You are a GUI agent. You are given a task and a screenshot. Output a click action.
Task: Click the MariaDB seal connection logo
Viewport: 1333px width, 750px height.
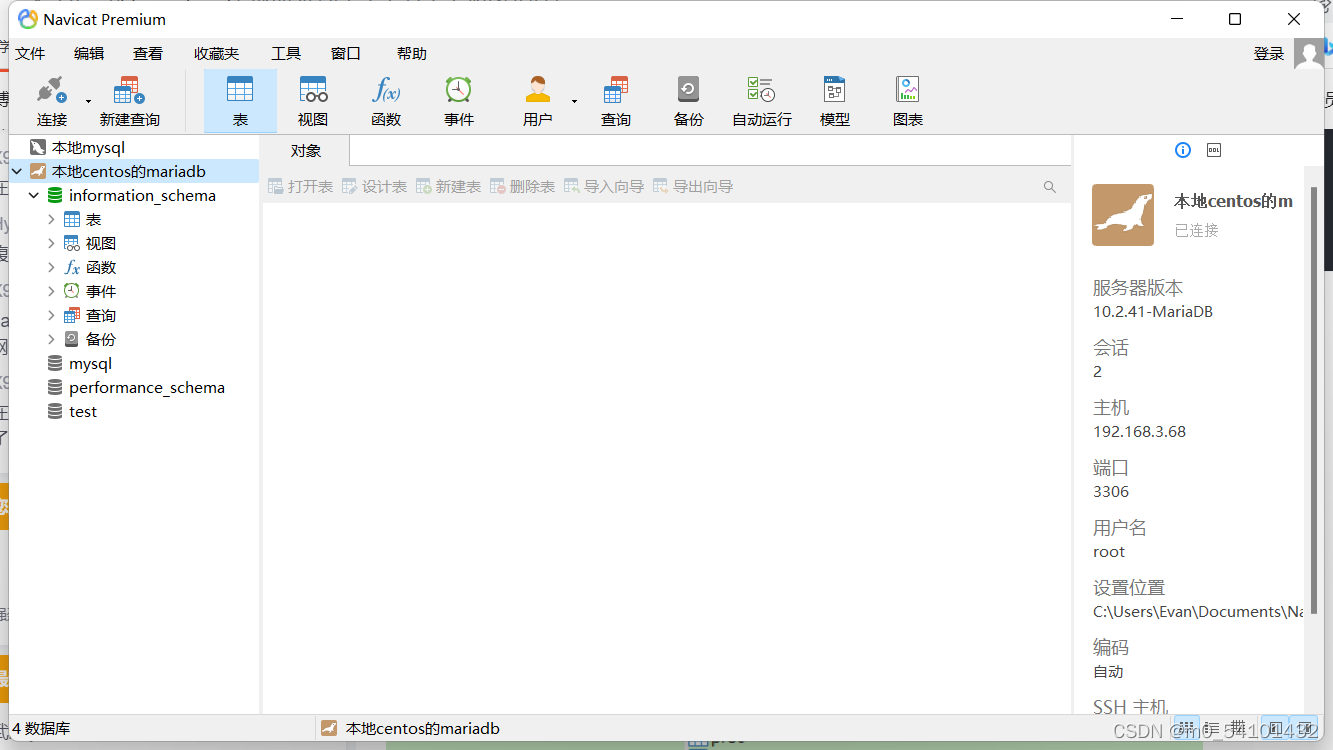[x=1123, y=215]
